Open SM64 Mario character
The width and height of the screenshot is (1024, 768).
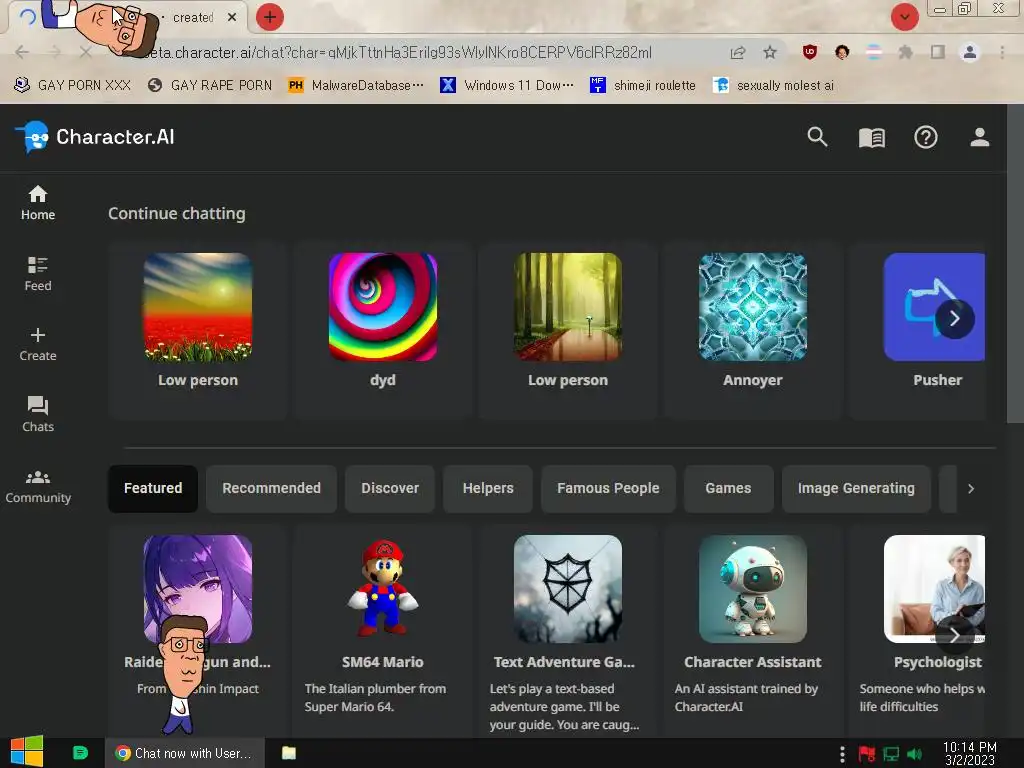[383, 630]
